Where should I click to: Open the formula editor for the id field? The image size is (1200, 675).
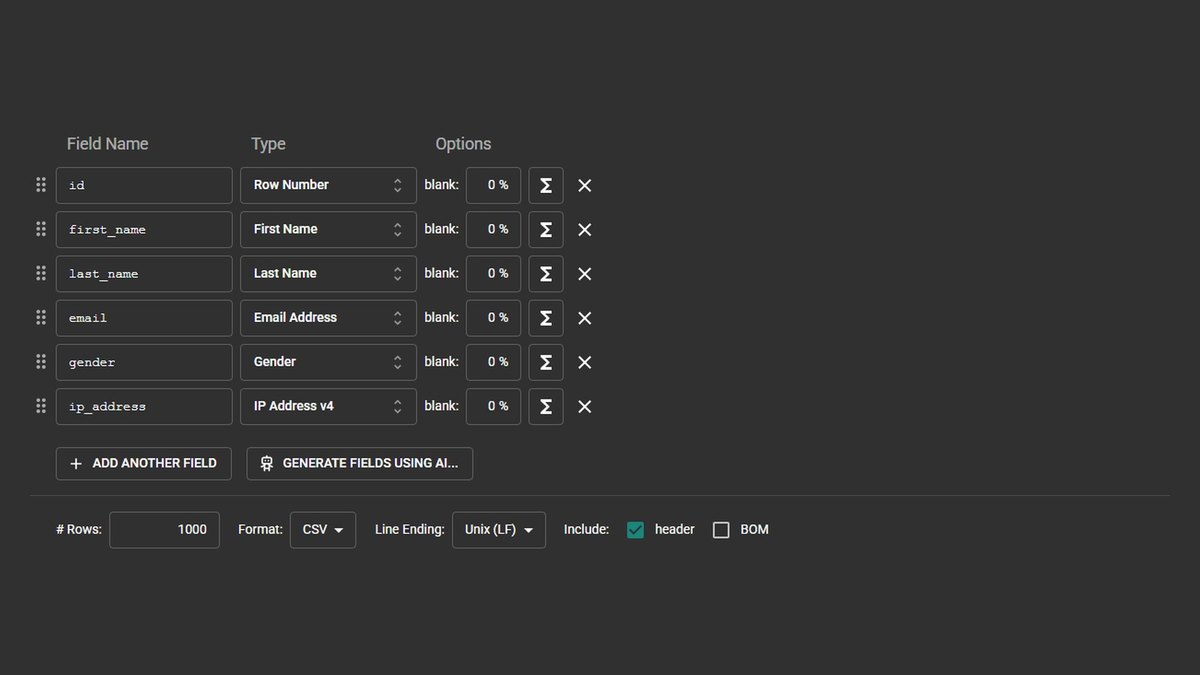click(546, 185)
